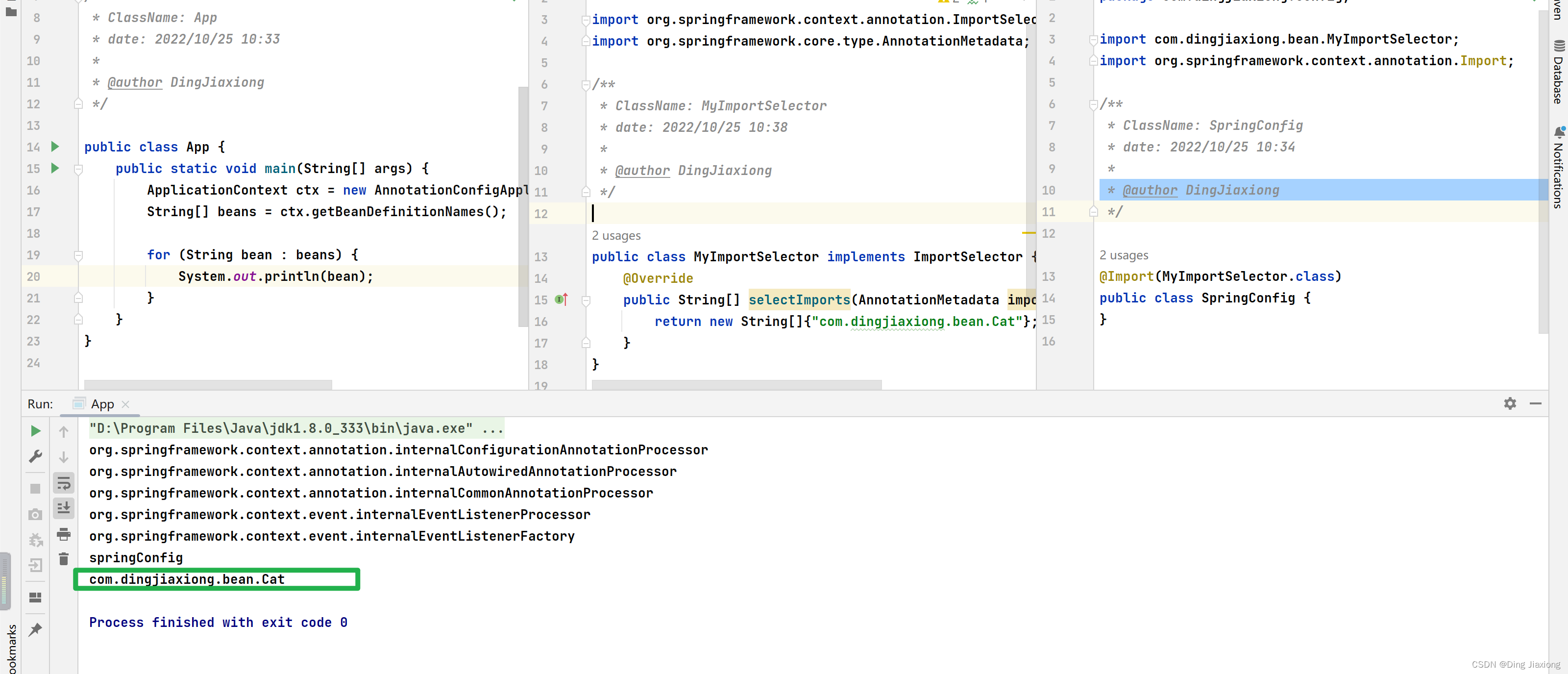Restore layout icon in Run panel

point(35,598)
